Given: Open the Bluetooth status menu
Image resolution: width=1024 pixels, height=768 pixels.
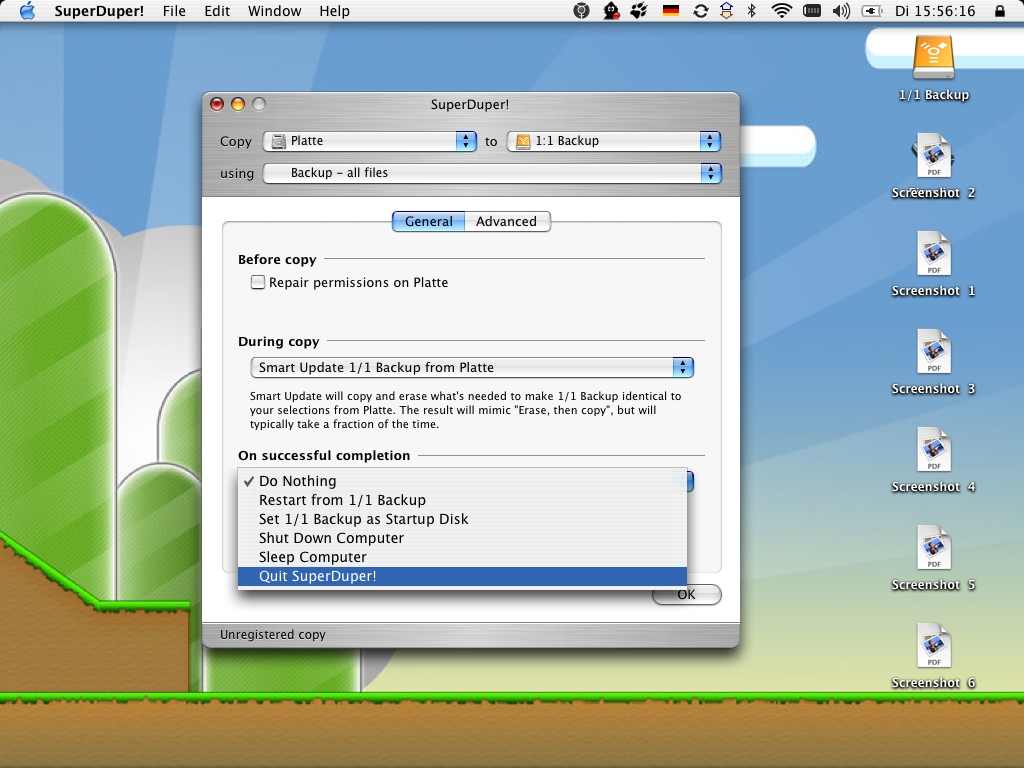Looking at the screenshot, I should (x=752, y=11).
